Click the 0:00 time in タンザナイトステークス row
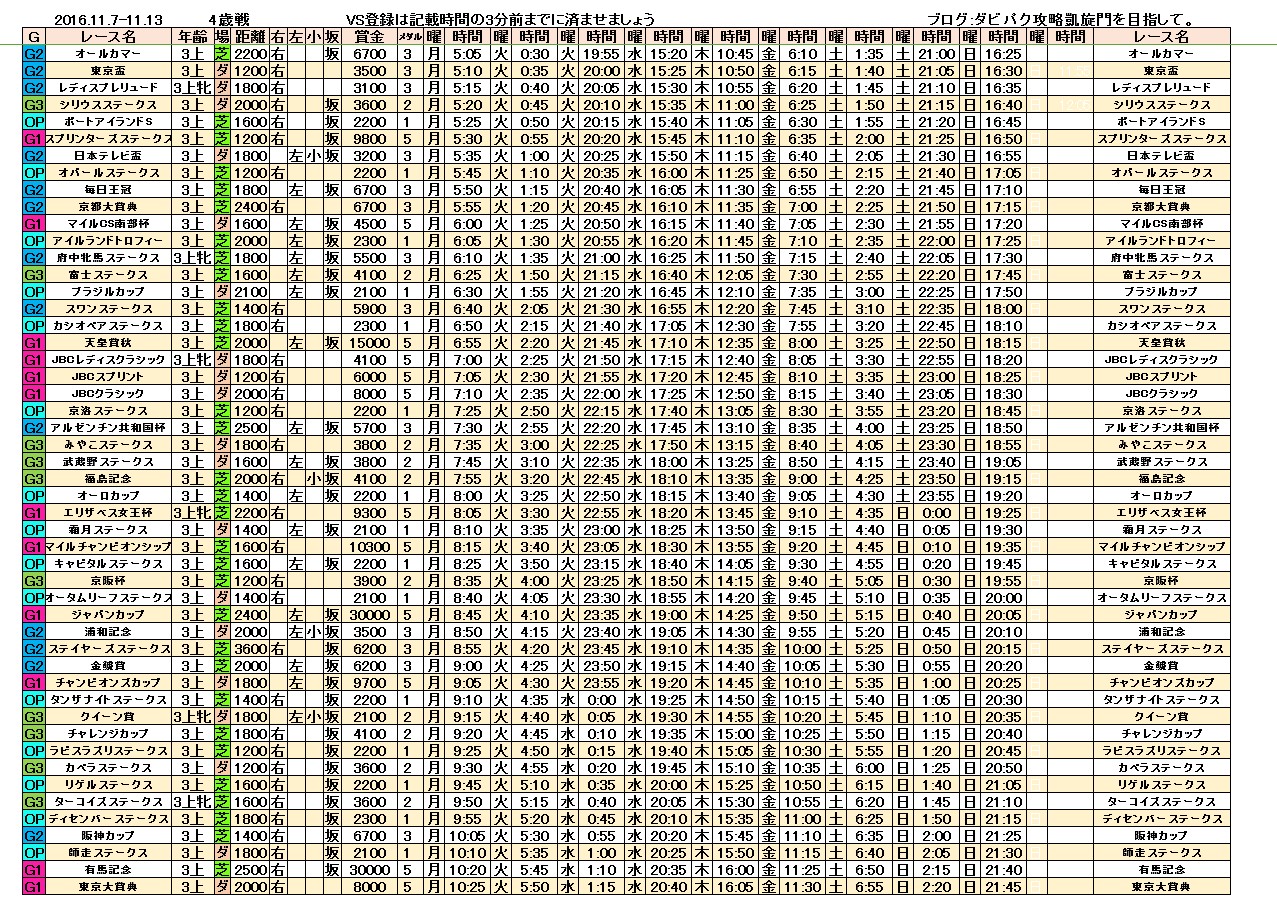Viewport: 1277px width, 909px height. click(602, 699)
